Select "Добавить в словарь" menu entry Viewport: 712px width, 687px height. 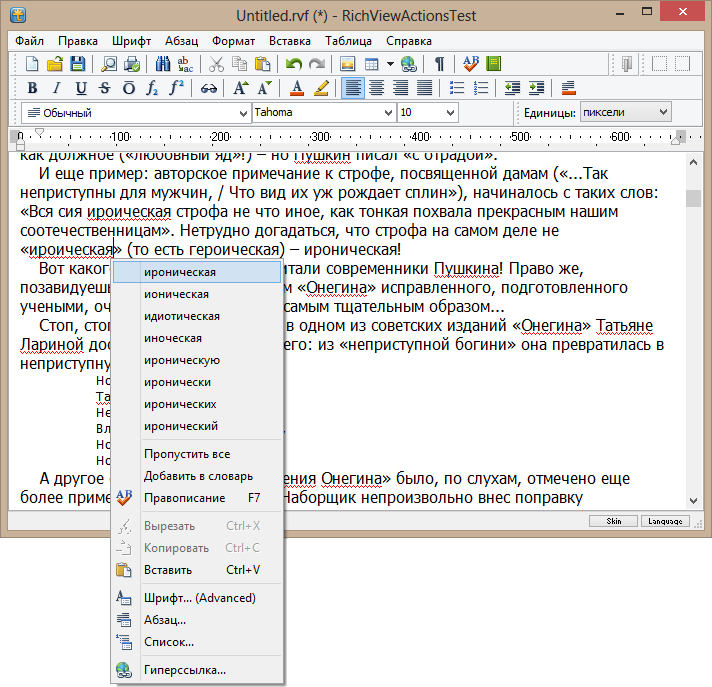point(198,476)
